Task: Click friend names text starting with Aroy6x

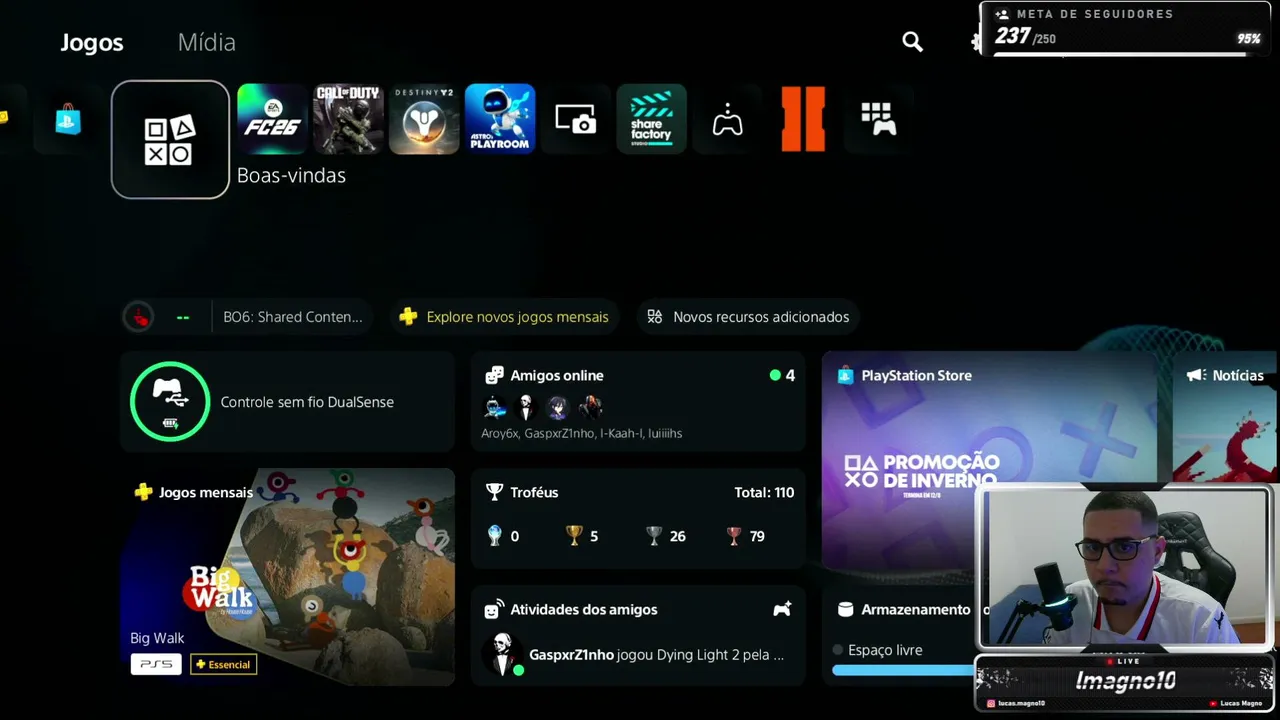Action: coord(582,434)
